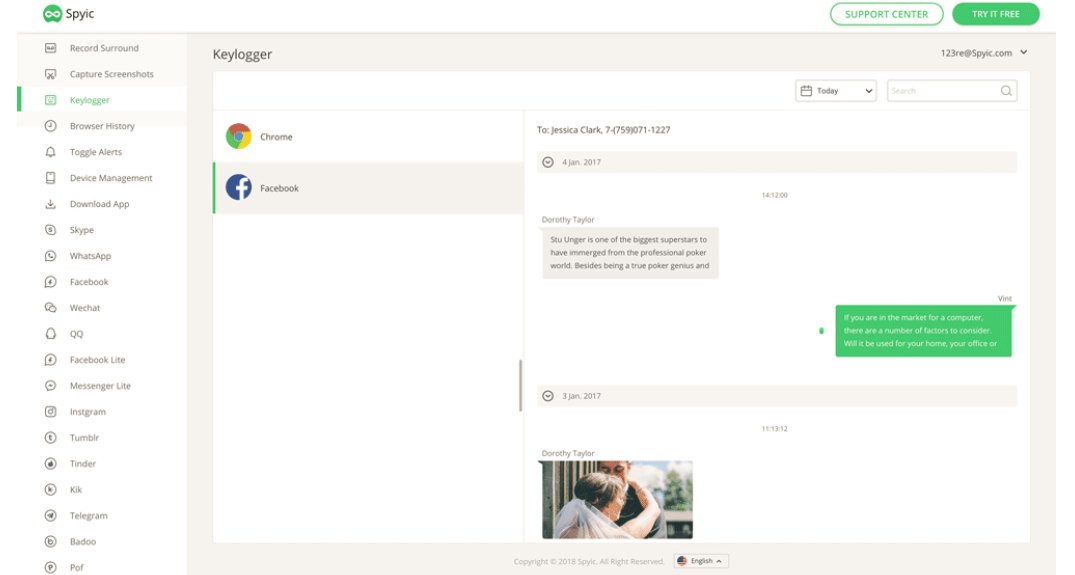Open the Today date filter dropdown
Screen dimensions: 1075x575
(x=836, y=91)
